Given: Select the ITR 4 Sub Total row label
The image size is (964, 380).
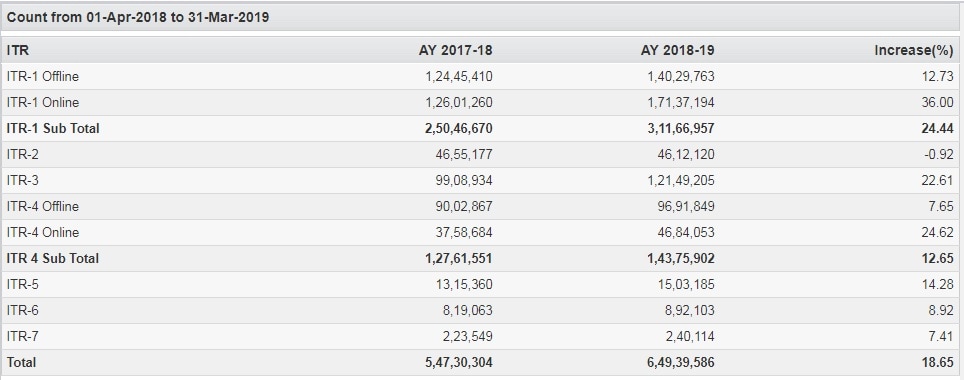Looking at the screenshot, I should tap(52, 258).
